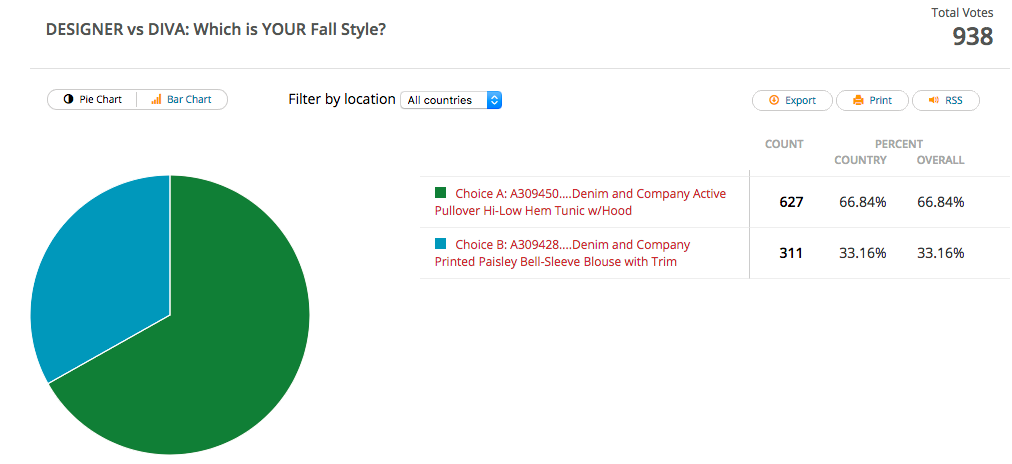Click the blue Choice B legend swatch

(x=440, y=243)
